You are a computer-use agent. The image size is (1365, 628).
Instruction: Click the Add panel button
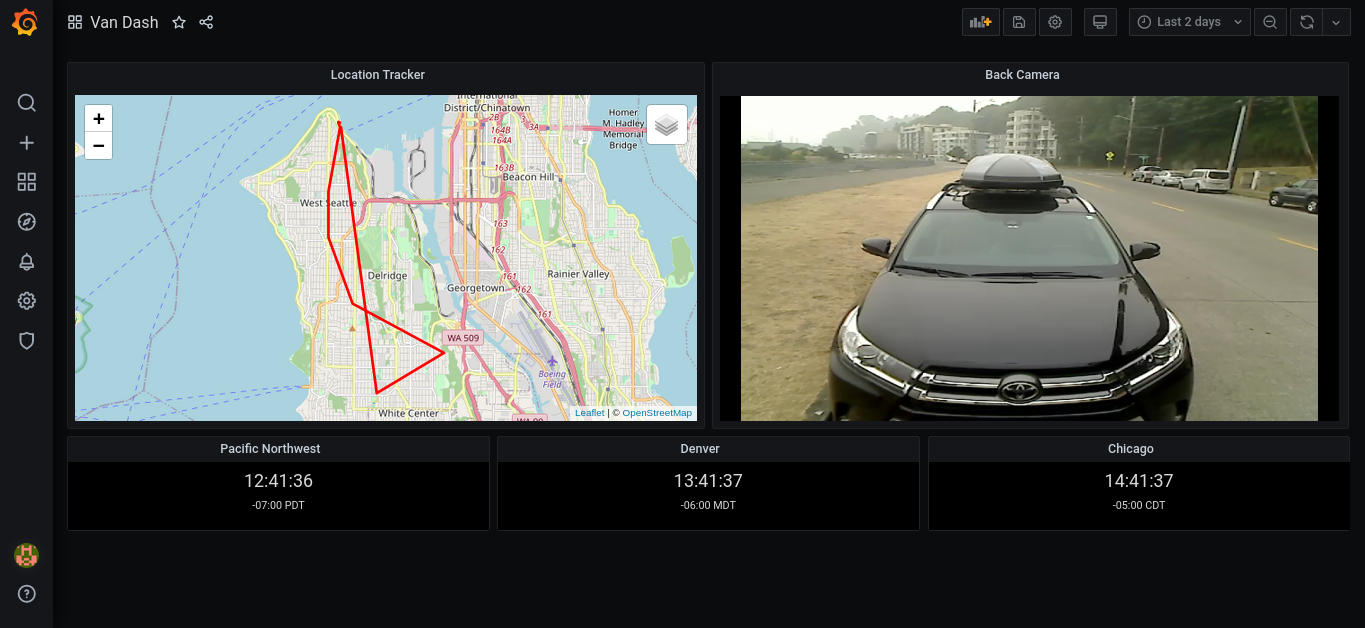point(981,22)
